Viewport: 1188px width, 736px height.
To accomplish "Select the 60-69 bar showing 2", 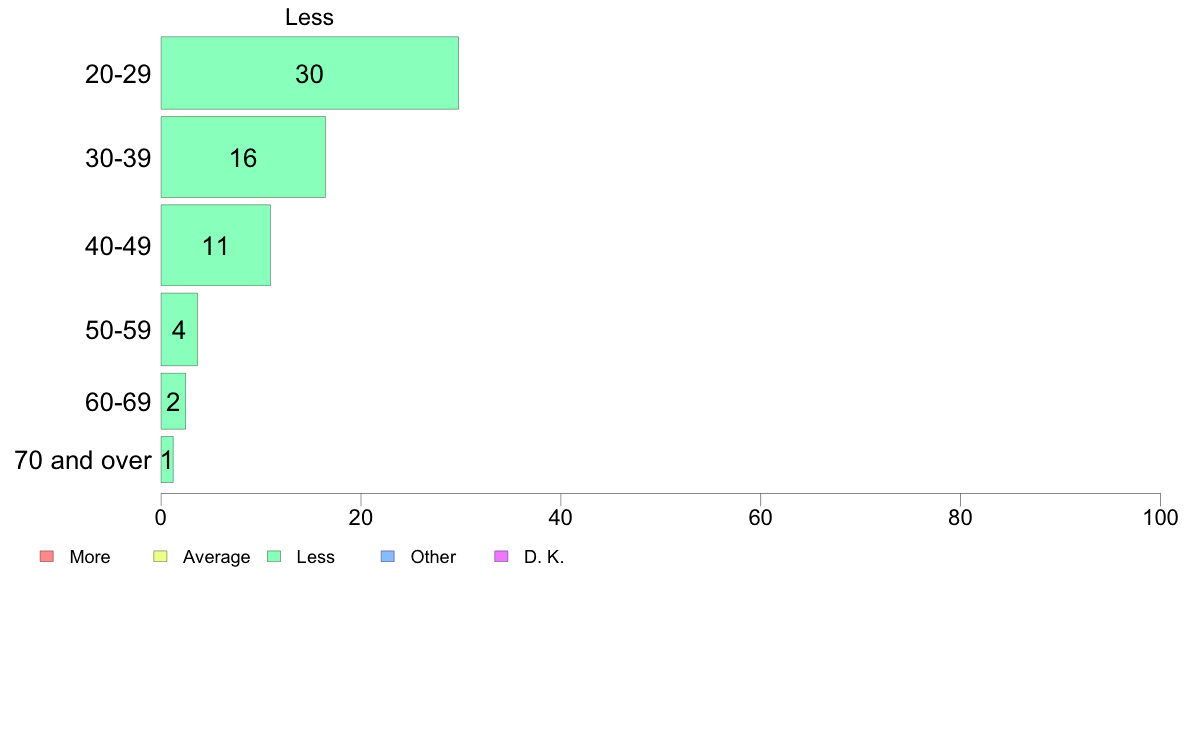I will (x=173, y=401).
